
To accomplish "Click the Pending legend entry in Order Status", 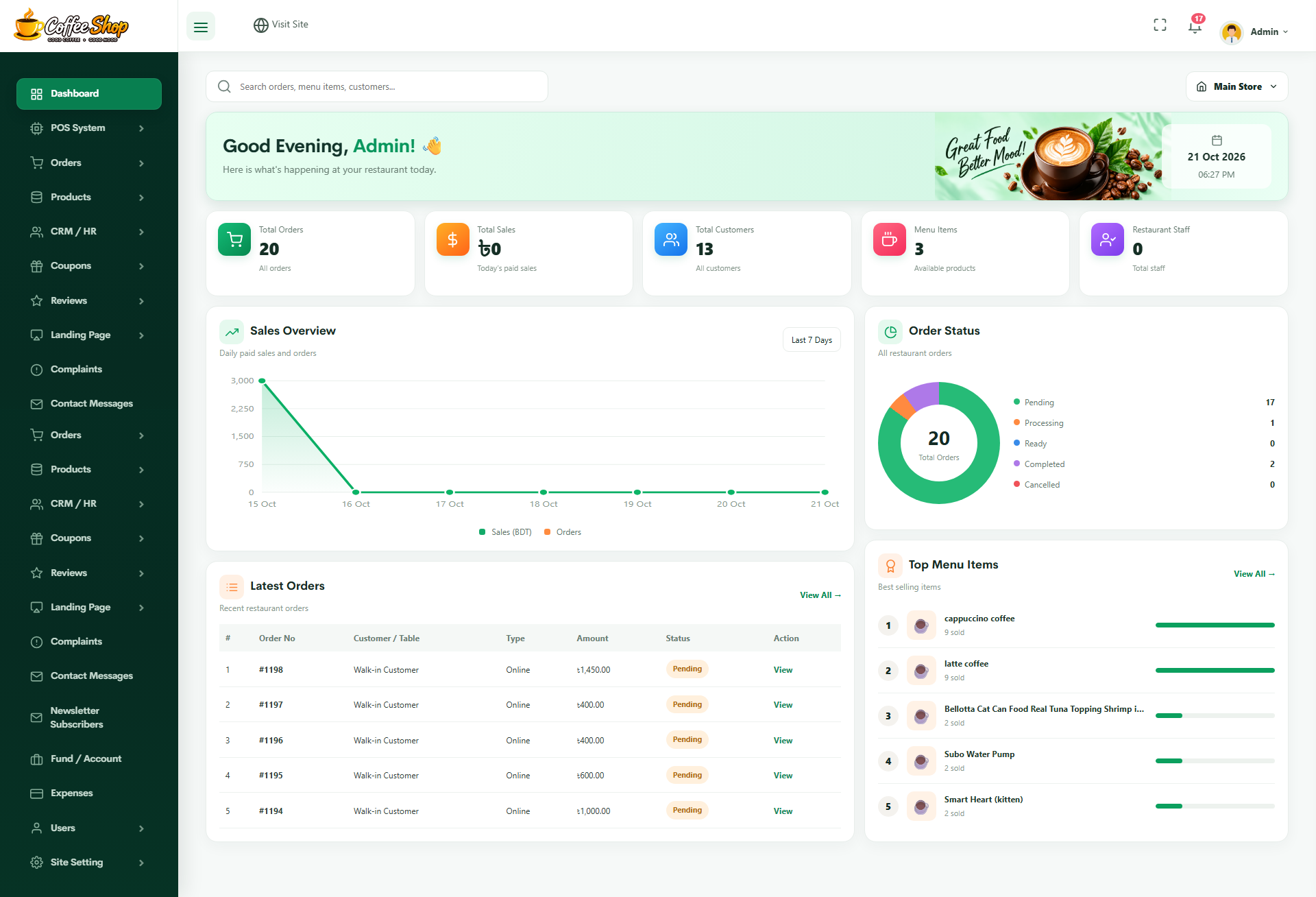I will coord(1034,403).
